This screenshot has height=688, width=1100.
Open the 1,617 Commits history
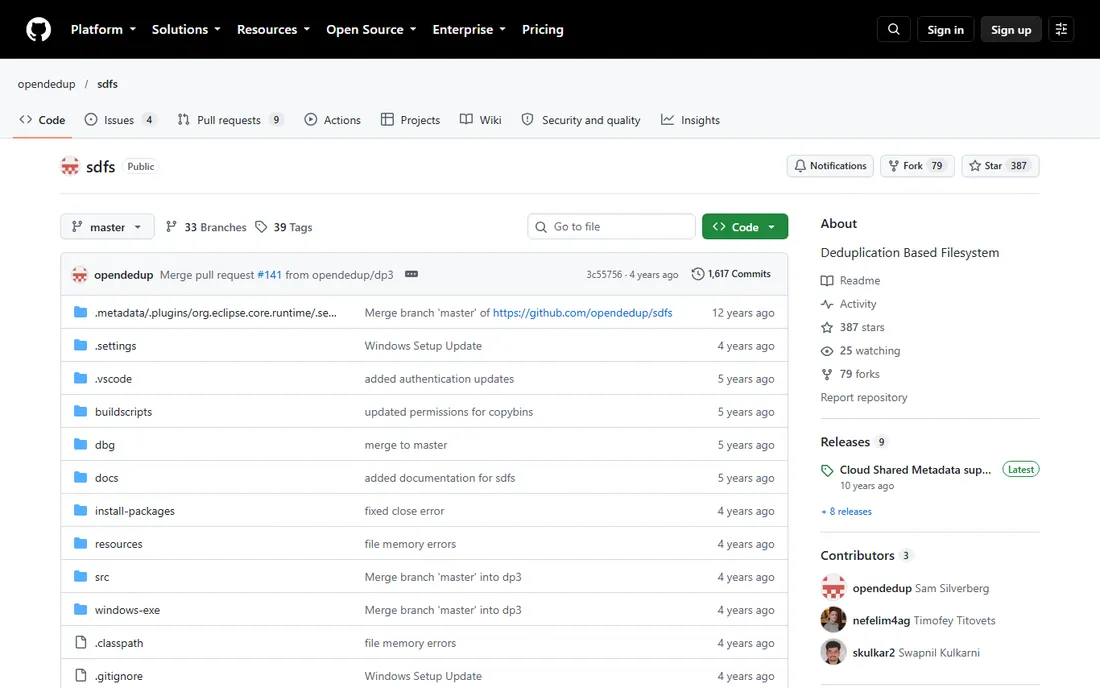coord(731,274)
